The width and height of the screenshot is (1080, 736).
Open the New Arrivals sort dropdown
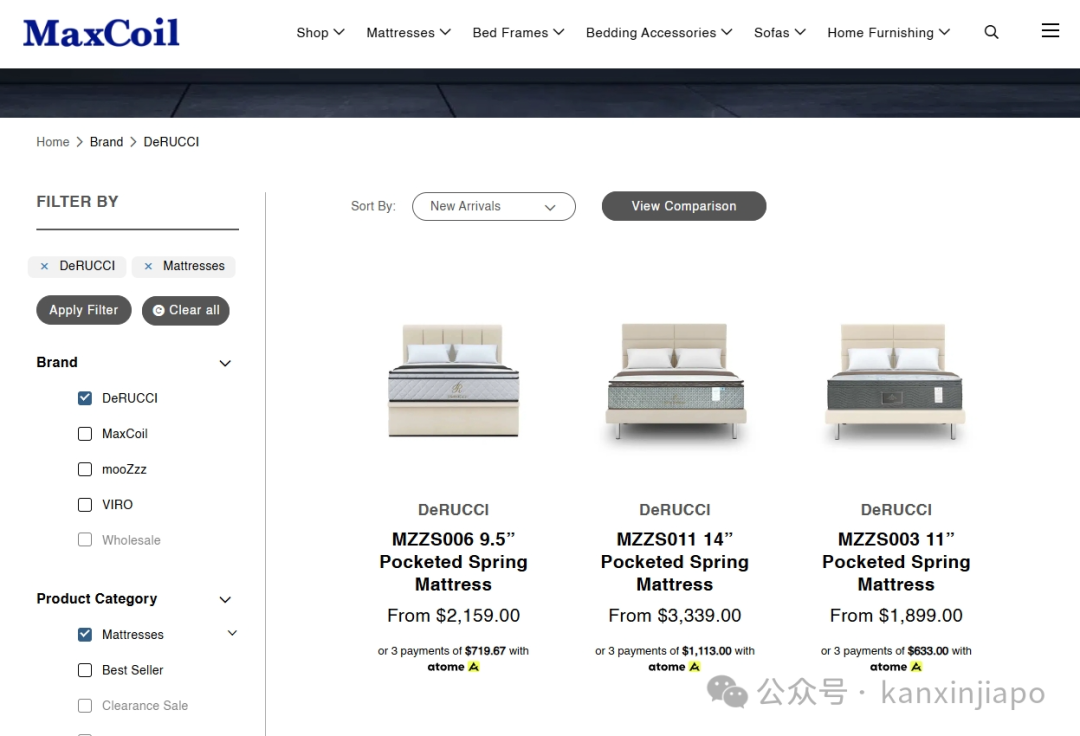click(494, 207)
